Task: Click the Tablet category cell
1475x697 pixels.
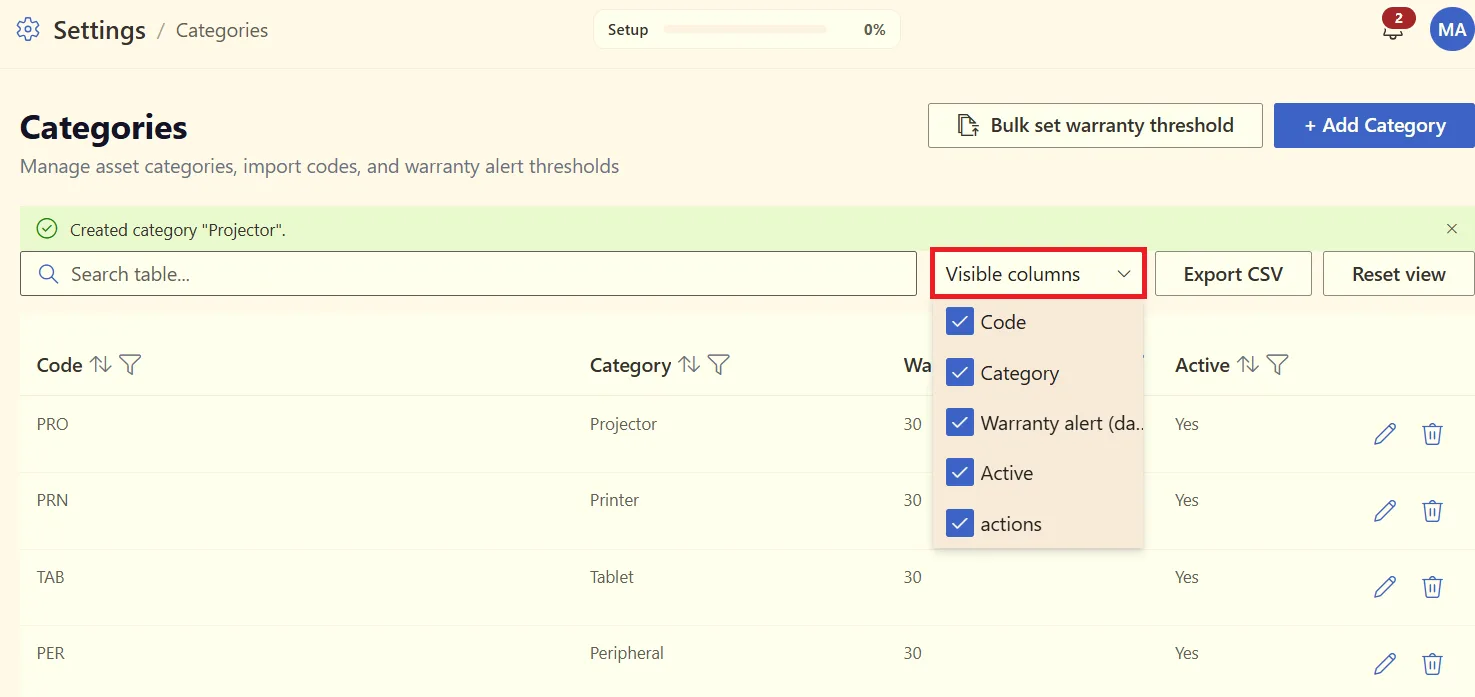Action: 612,577
